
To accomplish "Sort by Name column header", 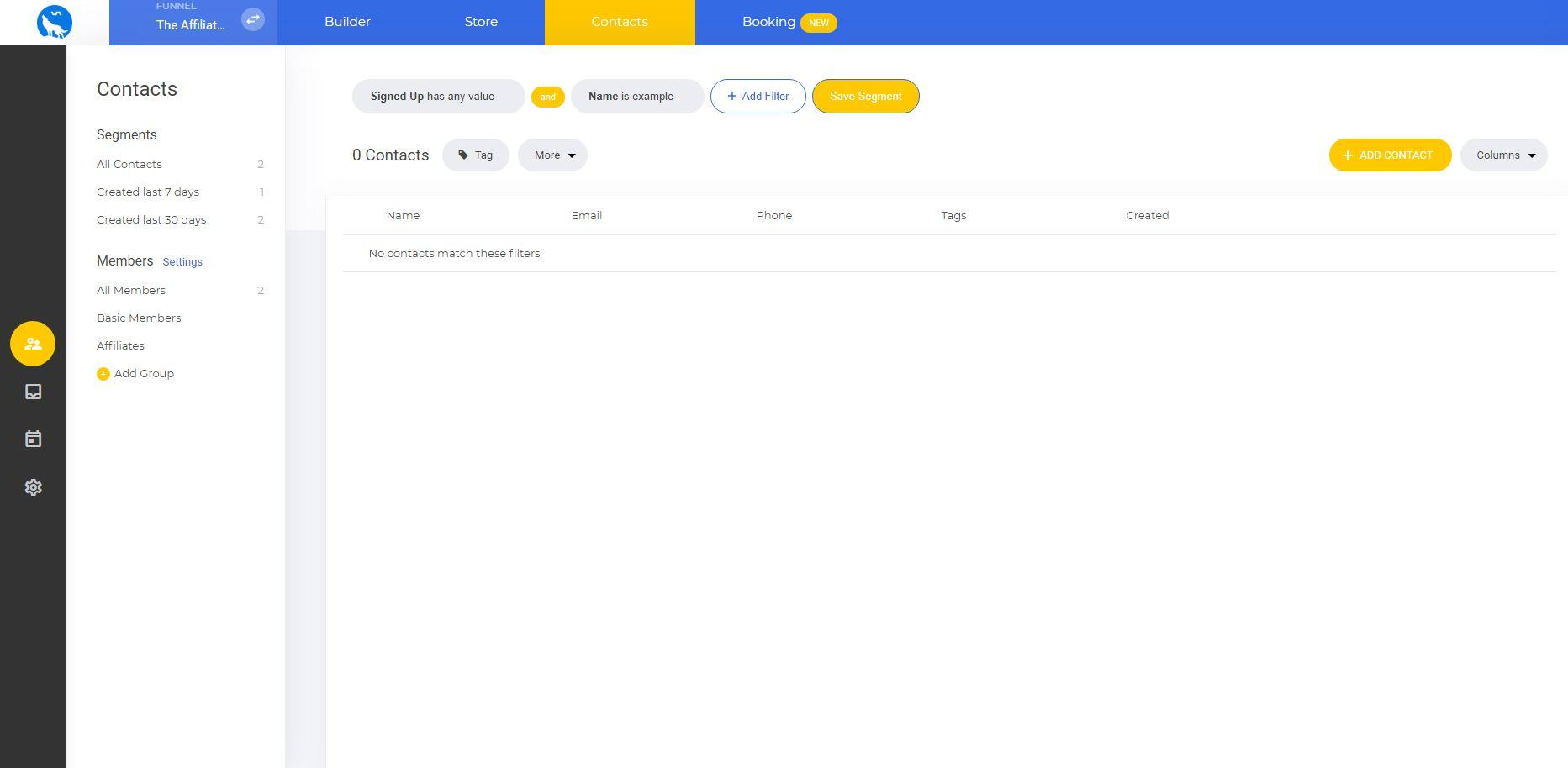I will 403,216.
